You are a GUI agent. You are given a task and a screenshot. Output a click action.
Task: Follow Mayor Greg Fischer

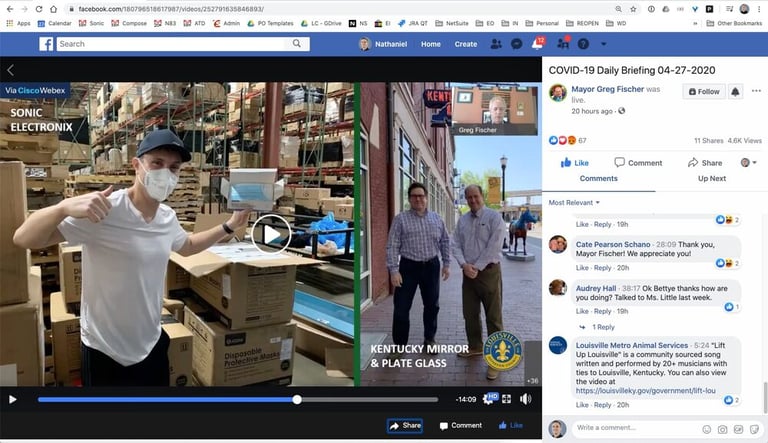(704, 92)
